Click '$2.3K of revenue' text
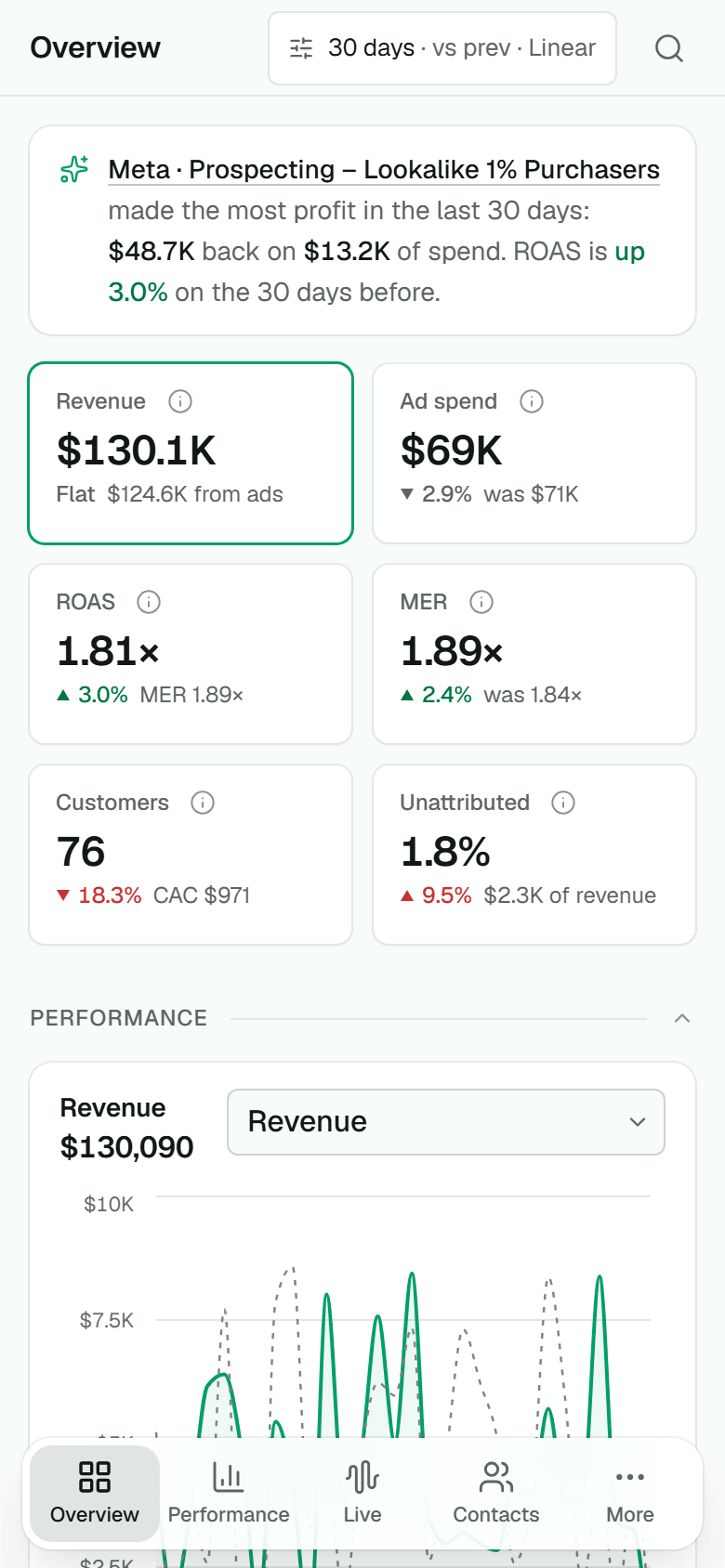Viewport: 725px width, 1568px height. point(570,895)
